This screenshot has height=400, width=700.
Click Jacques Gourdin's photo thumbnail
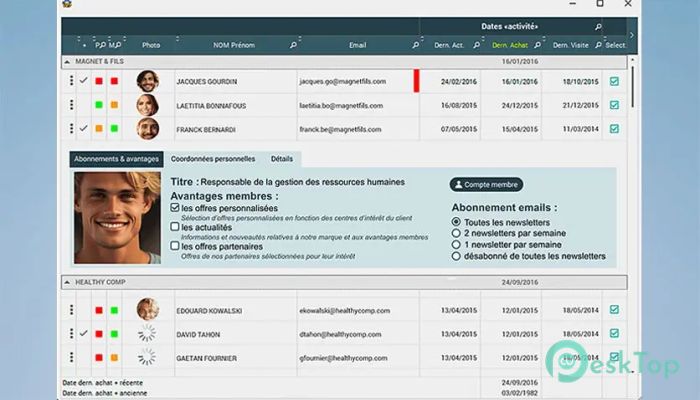click(148, 81)
